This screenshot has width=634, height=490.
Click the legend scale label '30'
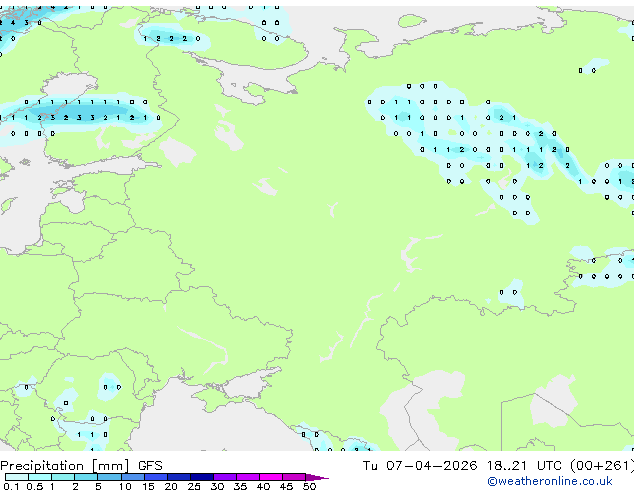(x=217, y=486)
